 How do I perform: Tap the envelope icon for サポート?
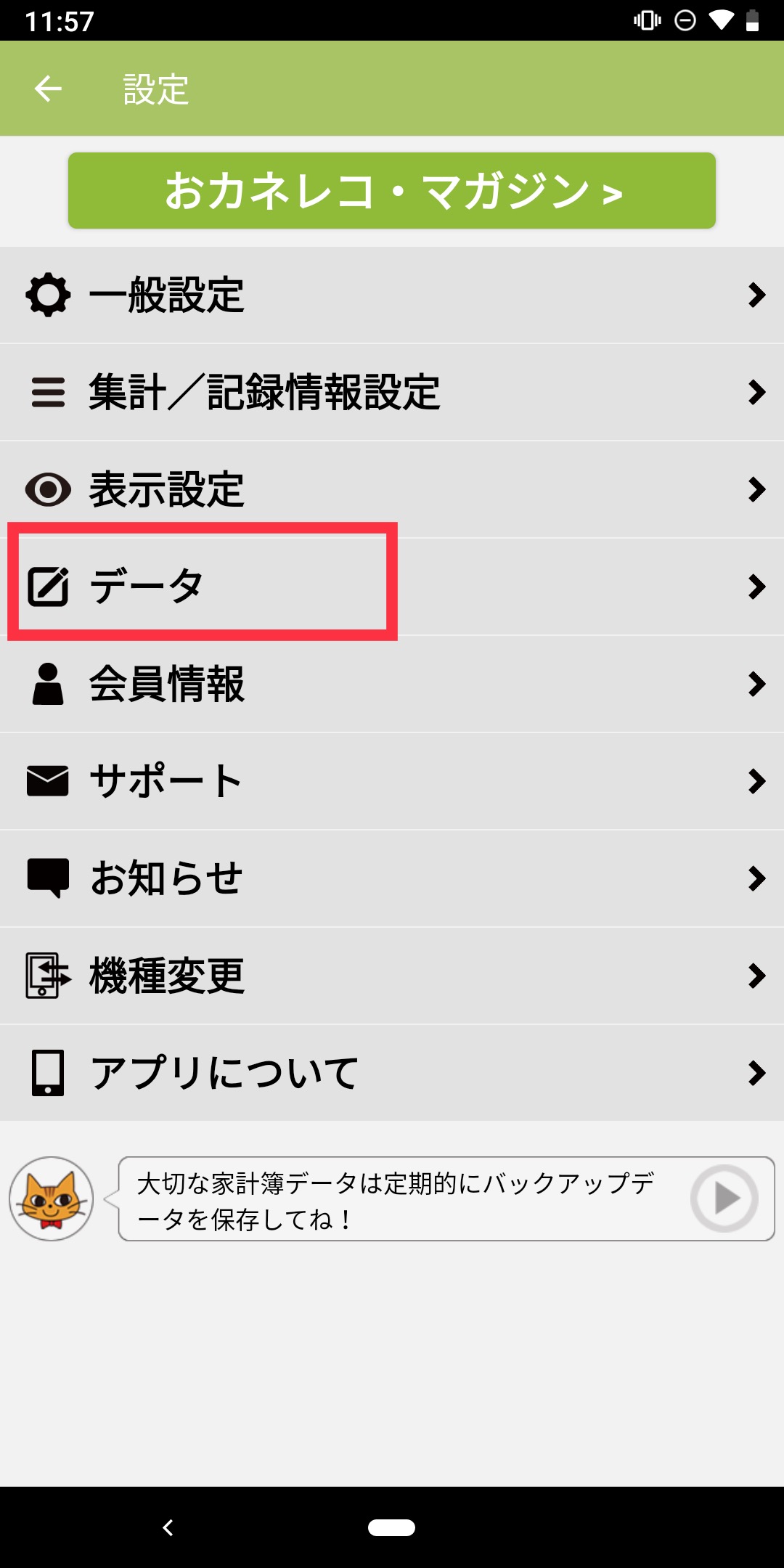pyautogui.click(x=48, y=781)
